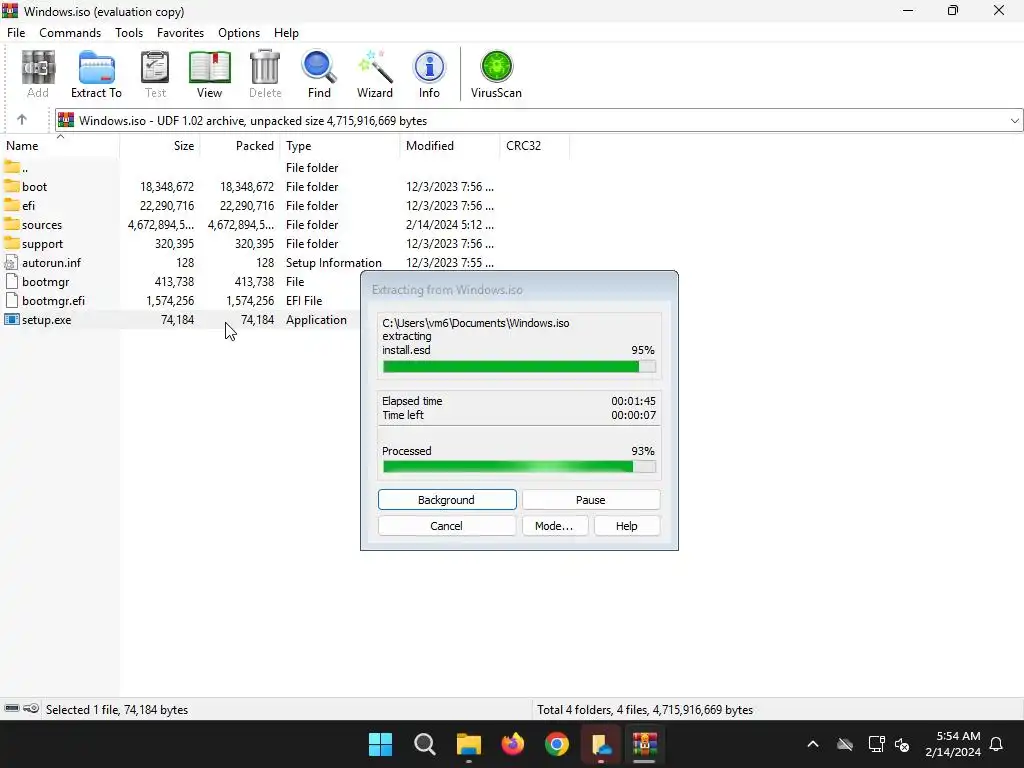This screenshot has height=768, width=1024.
Task: Click sources modified date 2/14/2024
Action: 449,225
